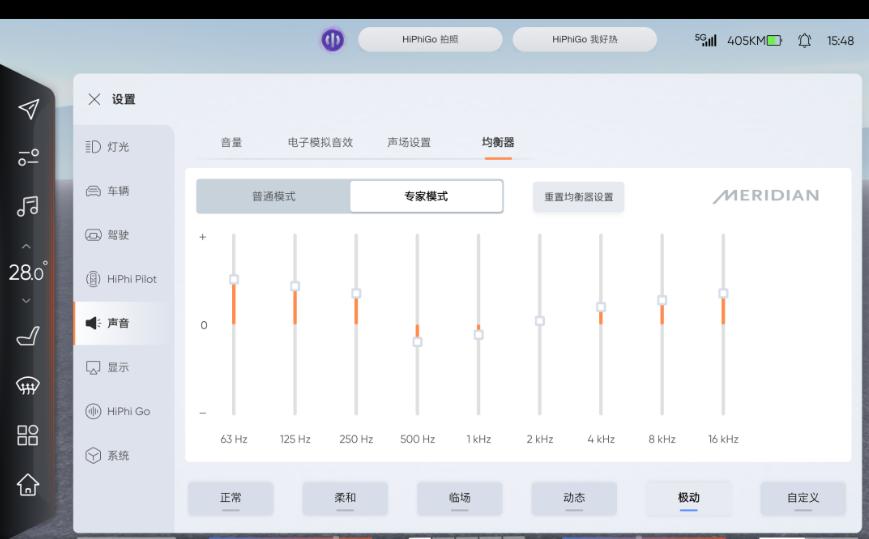Toggle windshield defrost icon in dock
The image size is (869, 539).
click(28, 385)
